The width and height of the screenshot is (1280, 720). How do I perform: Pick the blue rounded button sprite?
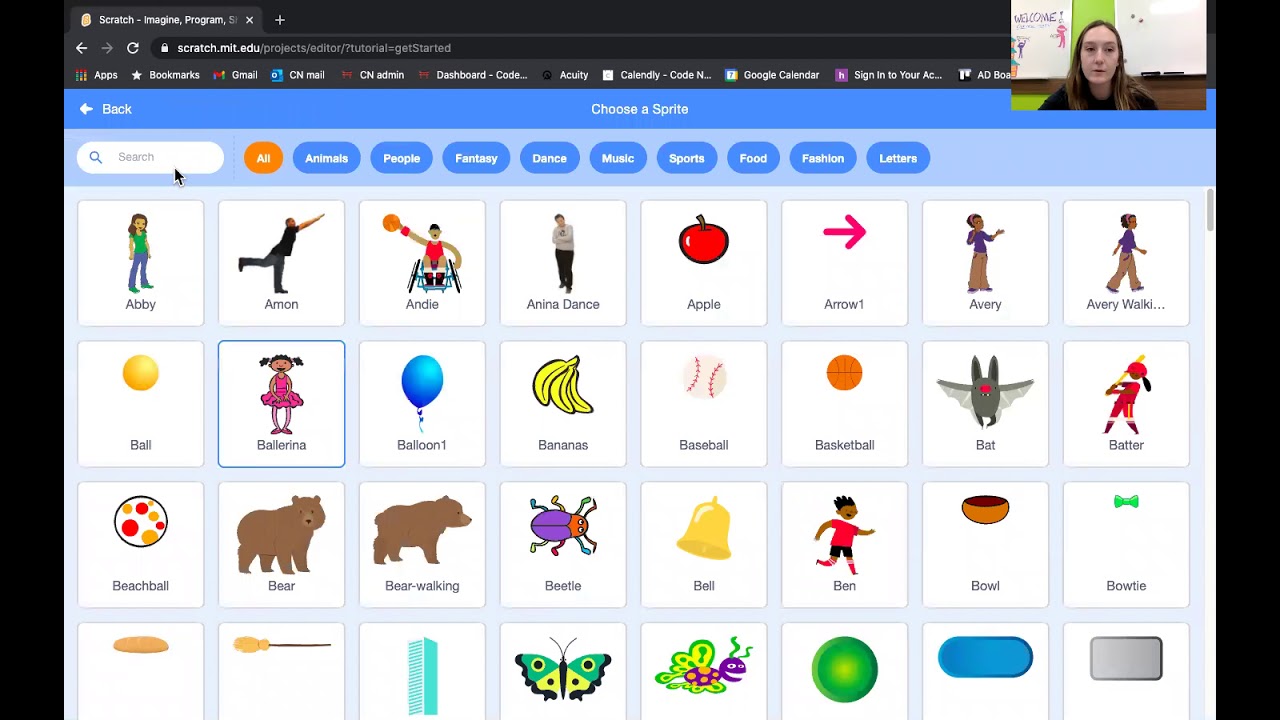click(985, 671)
